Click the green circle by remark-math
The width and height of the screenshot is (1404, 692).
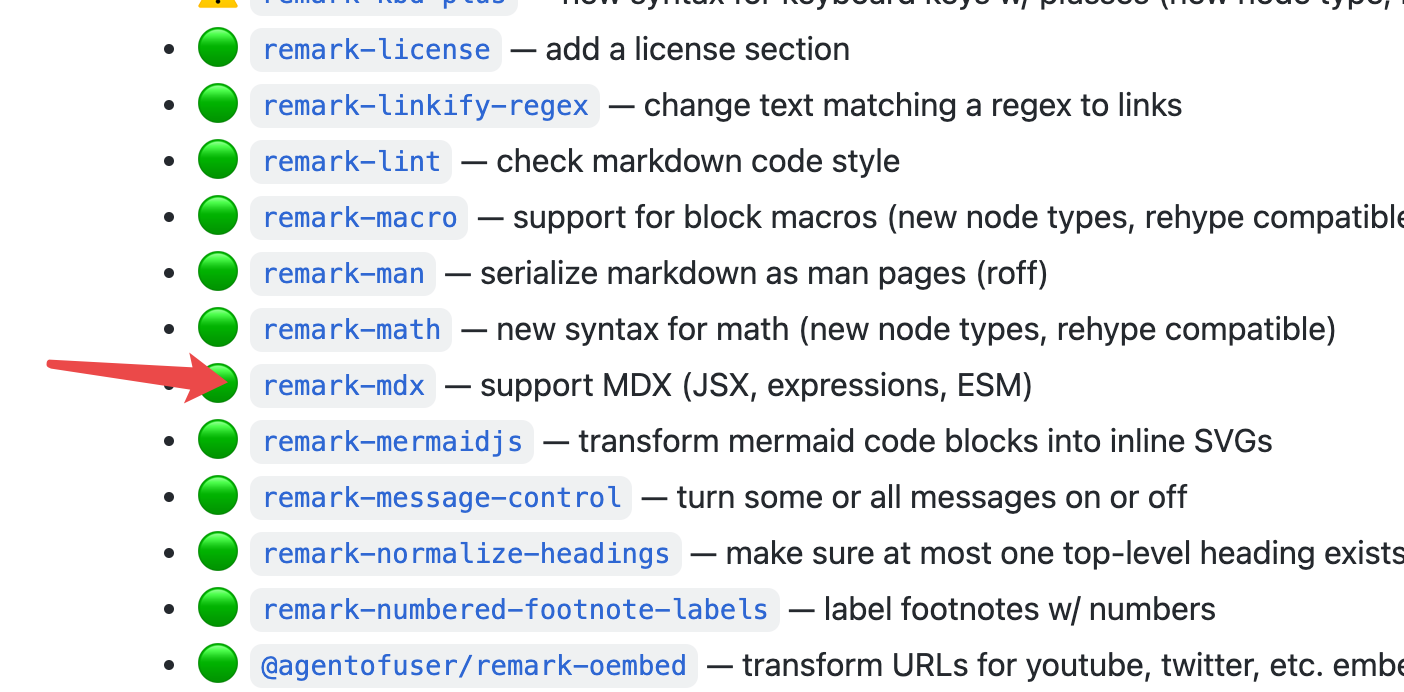coord(217,326)
